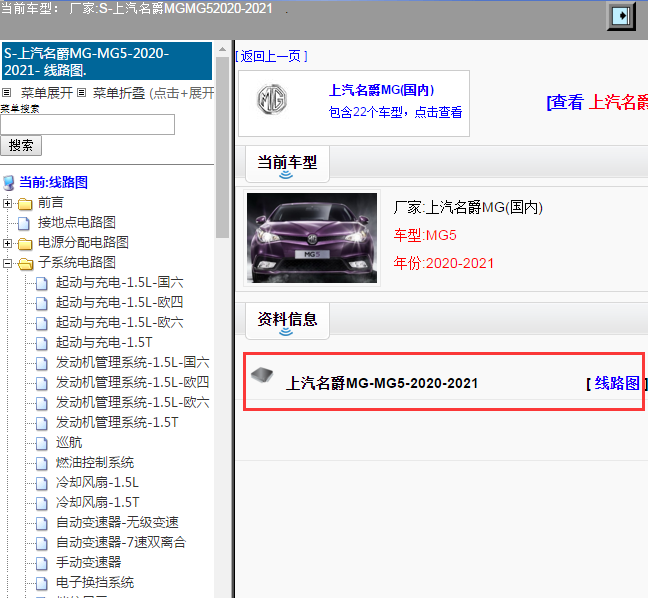This screenshot has width=648, height=598.
Task: Expand the 电源分配电路图 tree node
Action: 7,243
